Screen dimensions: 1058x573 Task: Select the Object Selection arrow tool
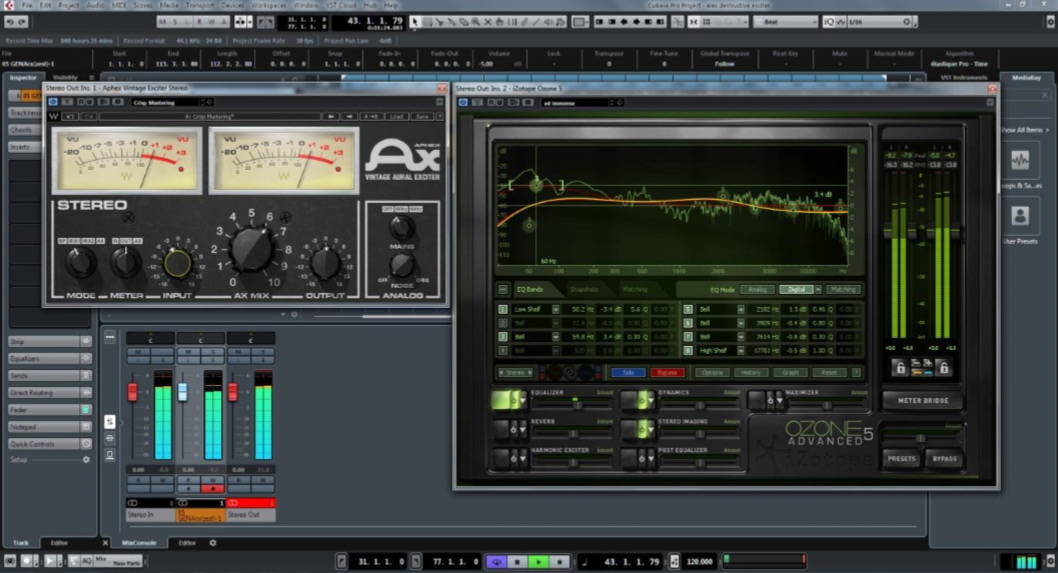(414, 22)
